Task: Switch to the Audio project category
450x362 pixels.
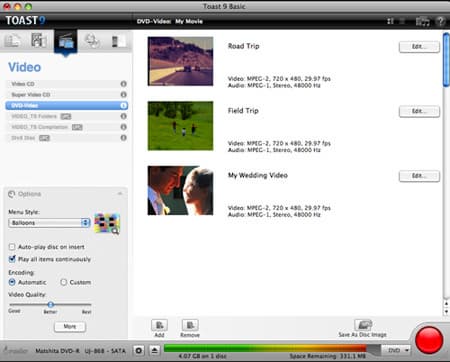Action: 39,40
